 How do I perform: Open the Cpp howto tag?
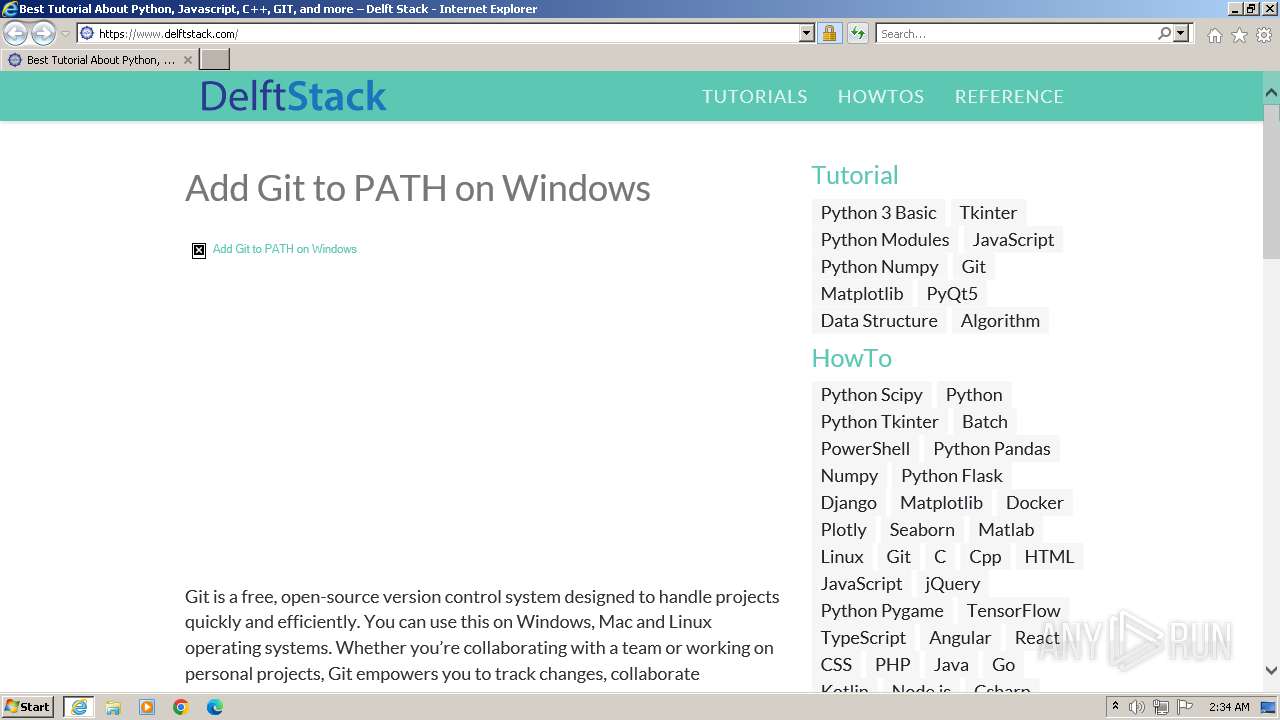985,556
